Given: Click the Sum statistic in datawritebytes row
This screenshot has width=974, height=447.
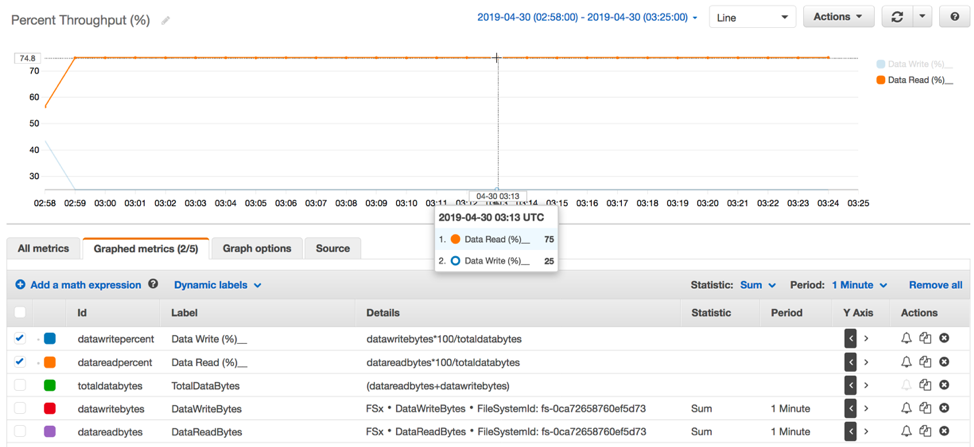Looking at the screenshot, I should pos(699,409).
